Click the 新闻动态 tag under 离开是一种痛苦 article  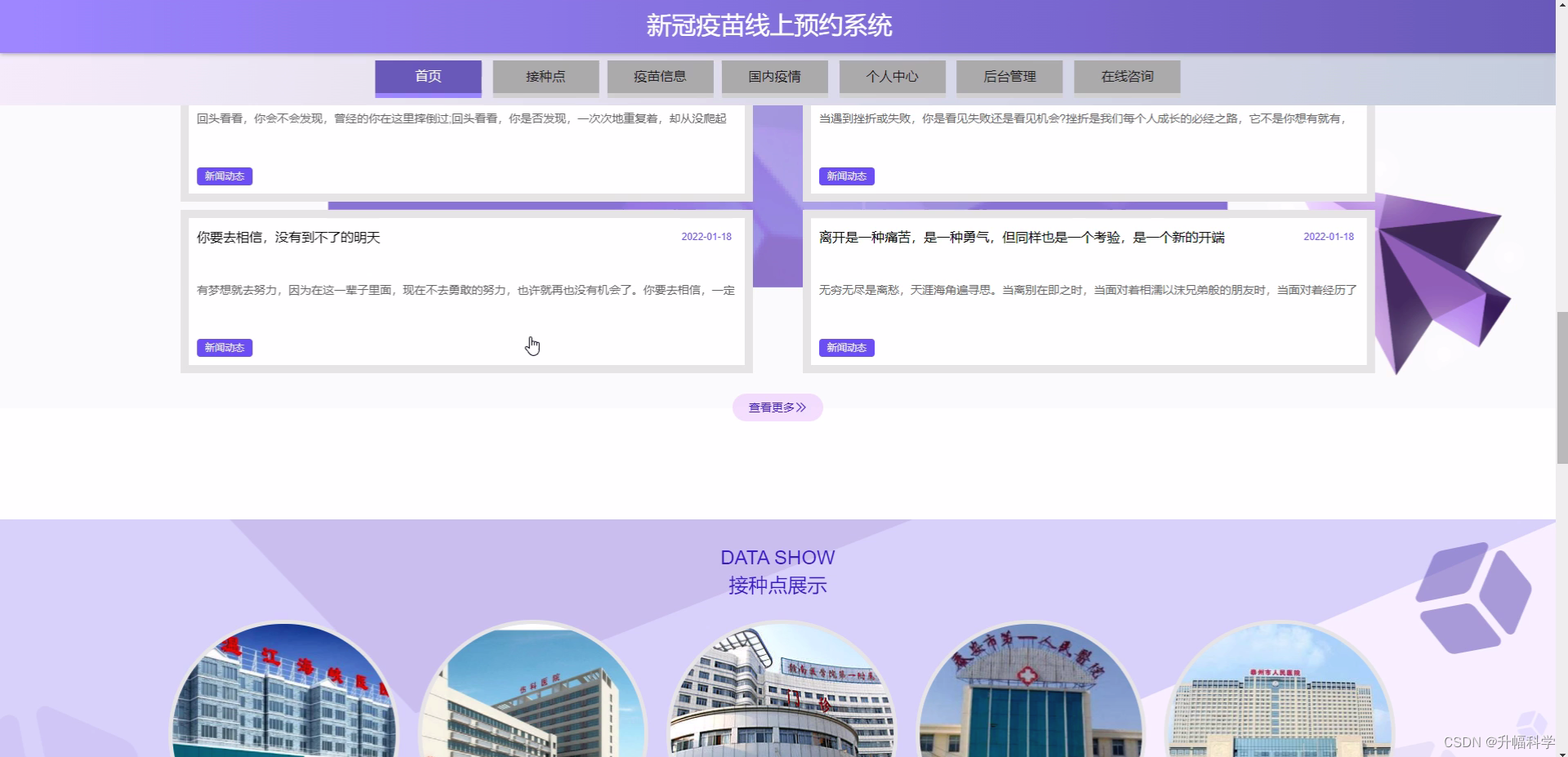(846, 347)
